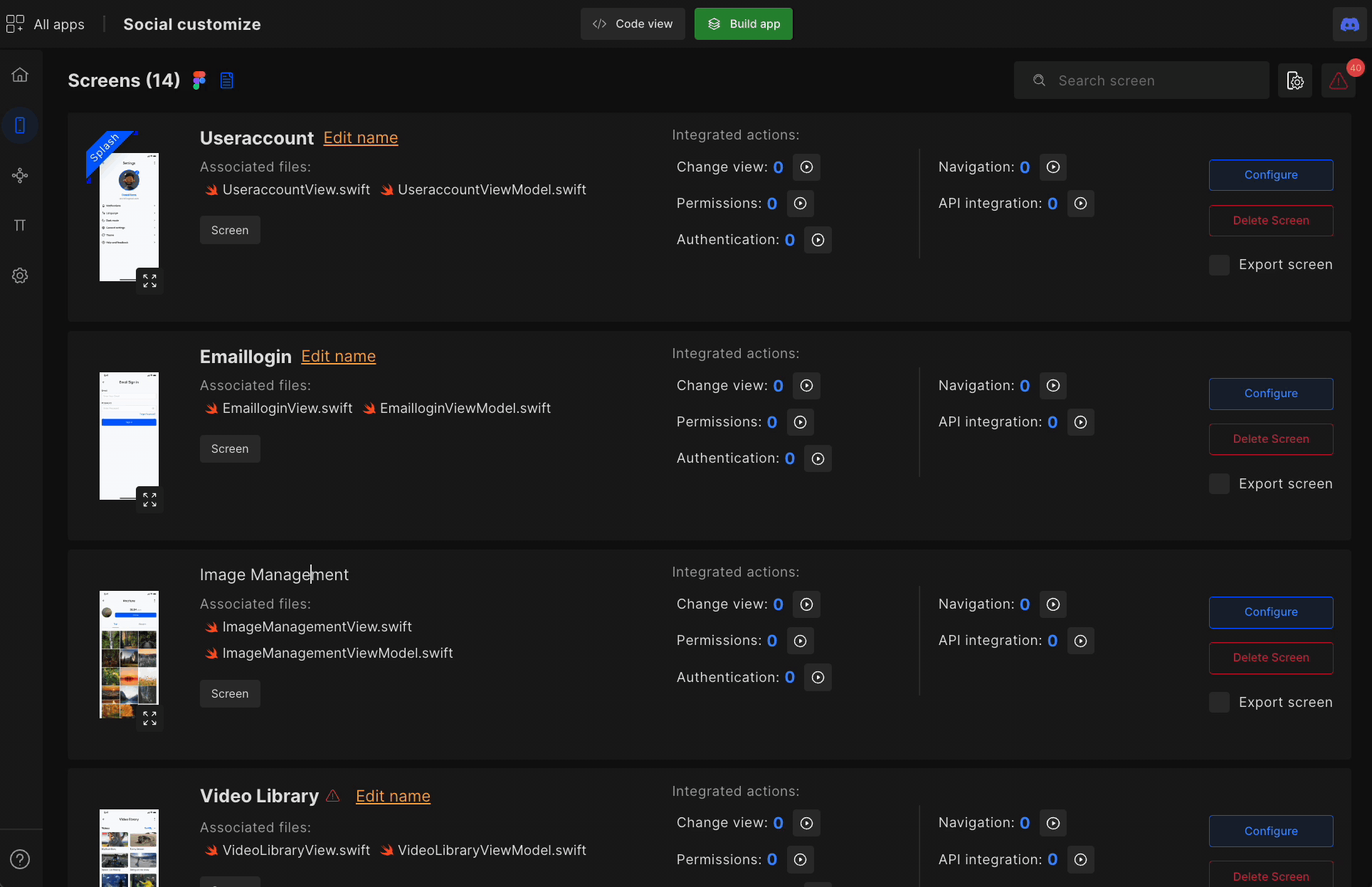The width and height of the screenshot is (1372, 887).
Task: Open Emaillogin Permissions action arrow
Action: (800, 422)
